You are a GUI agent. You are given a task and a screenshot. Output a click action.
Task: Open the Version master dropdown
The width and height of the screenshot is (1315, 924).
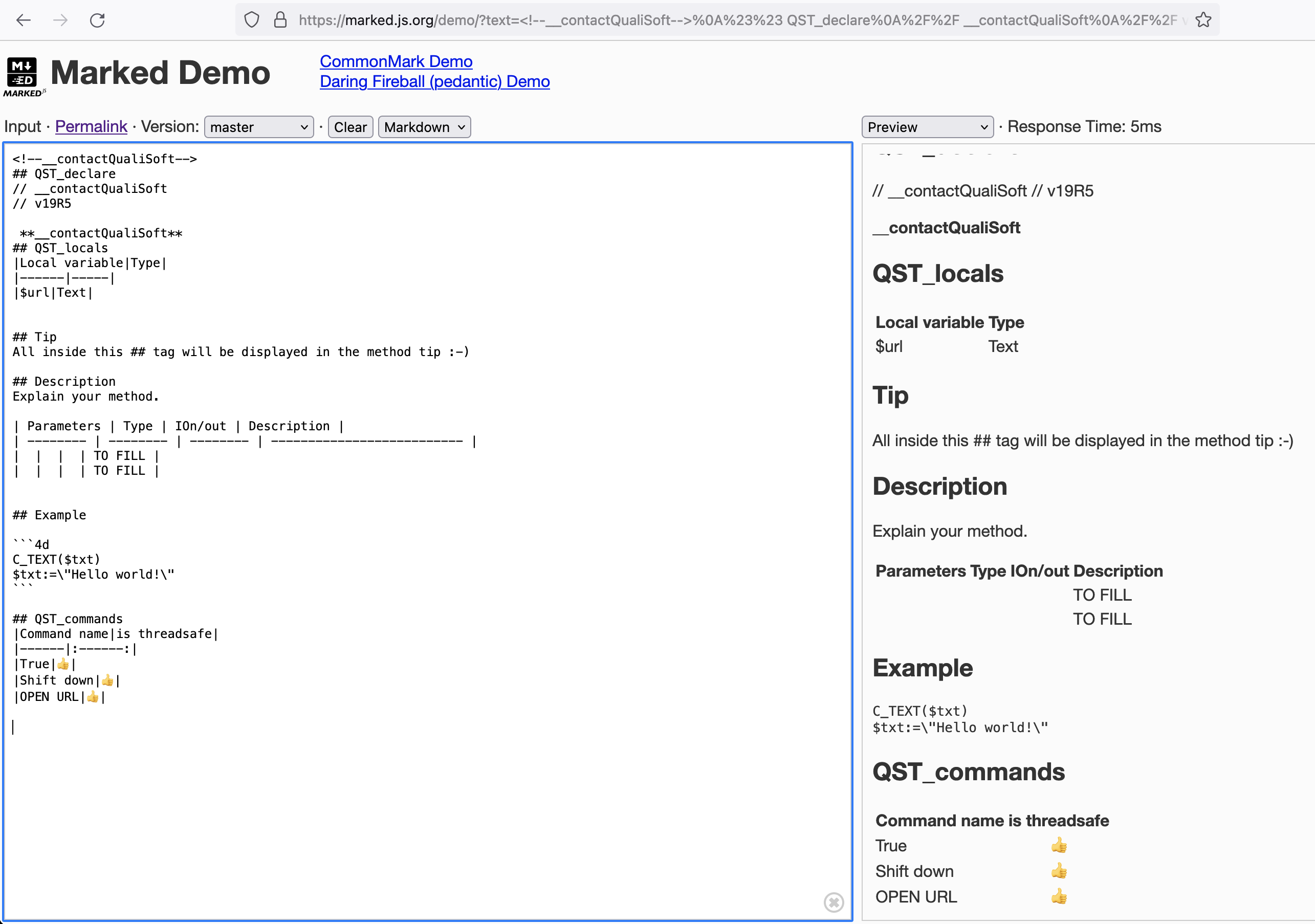point(259,127)
